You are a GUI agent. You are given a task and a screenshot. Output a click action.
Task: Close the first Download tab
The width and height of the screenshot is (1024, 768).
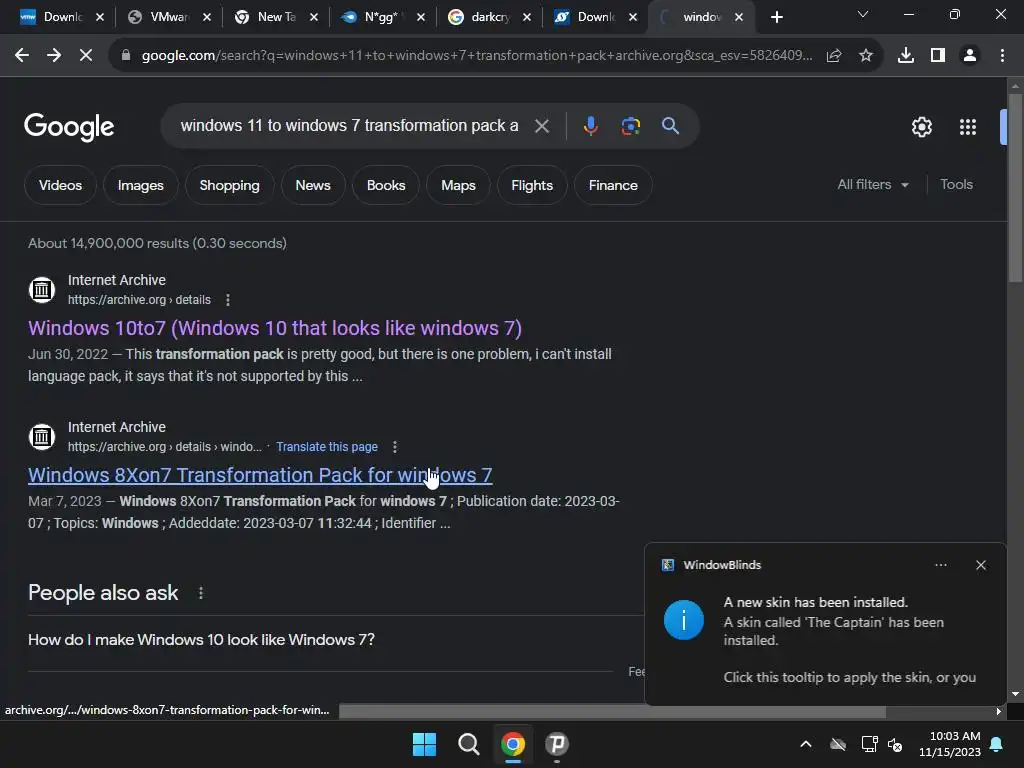coord(100,17)
